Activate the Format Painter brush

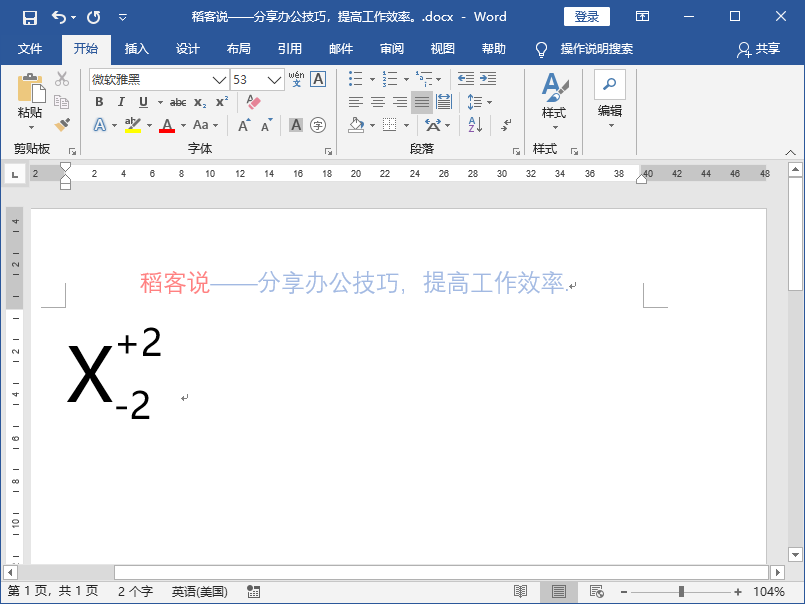[62, 125]
